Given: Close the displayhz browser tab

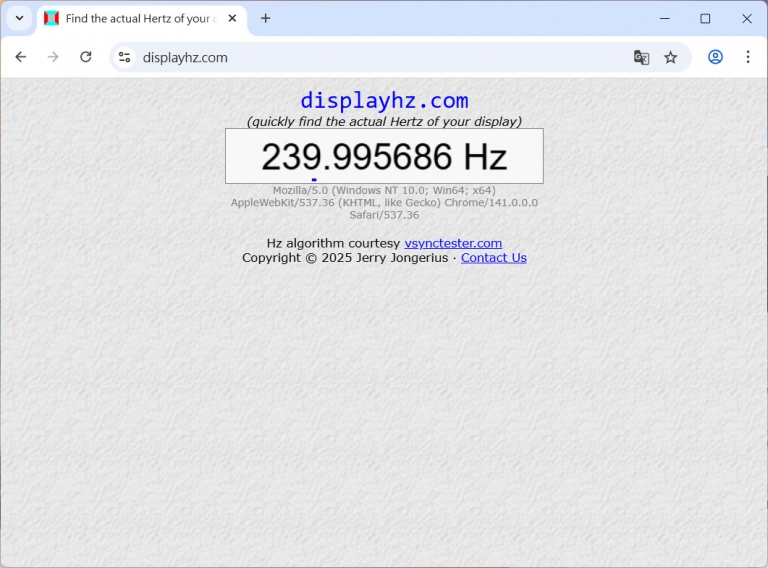Looking at the screenshot, I should tap(232, 18).
